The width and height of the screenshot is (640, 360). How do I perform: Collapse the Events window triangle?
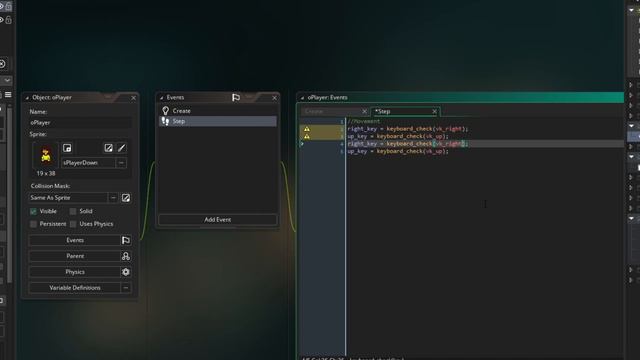162,98
